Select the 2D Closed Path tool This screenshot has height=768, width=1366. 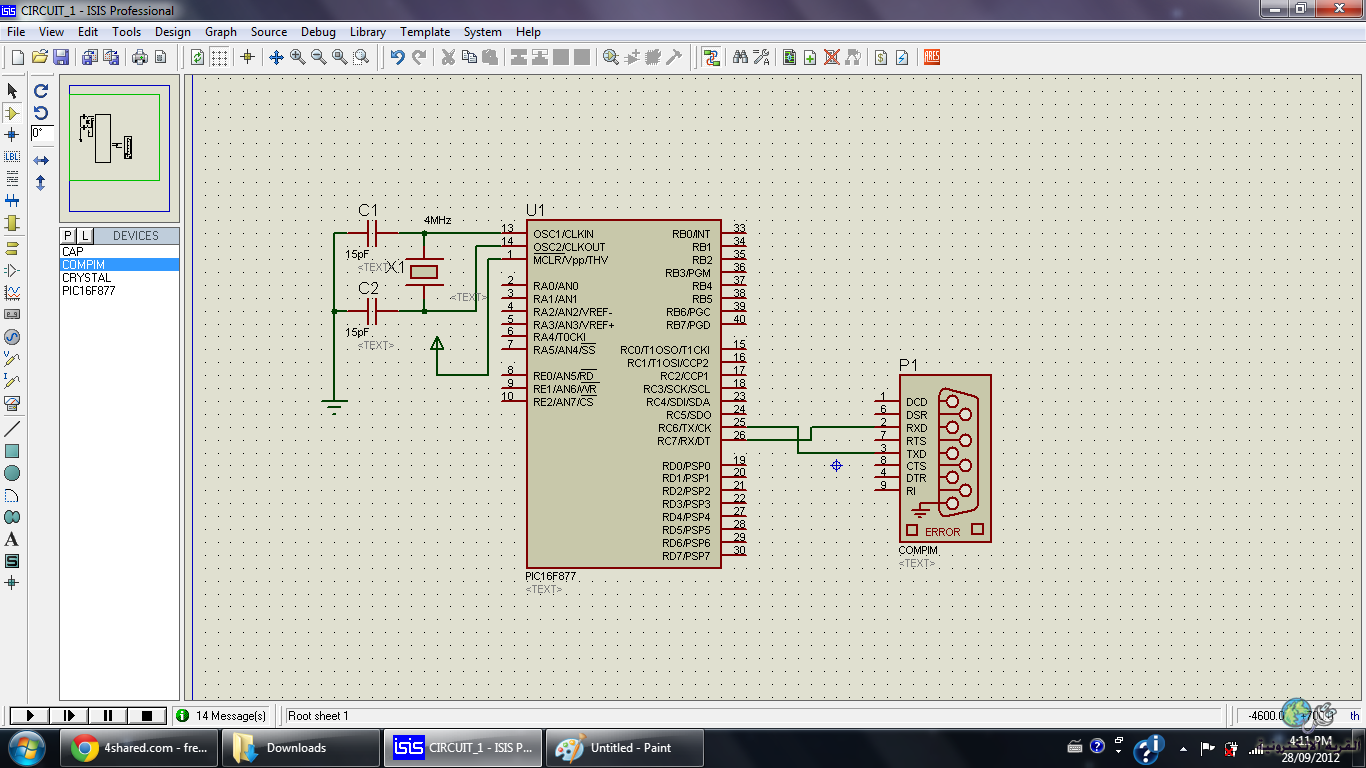click(x=12, y=517)
